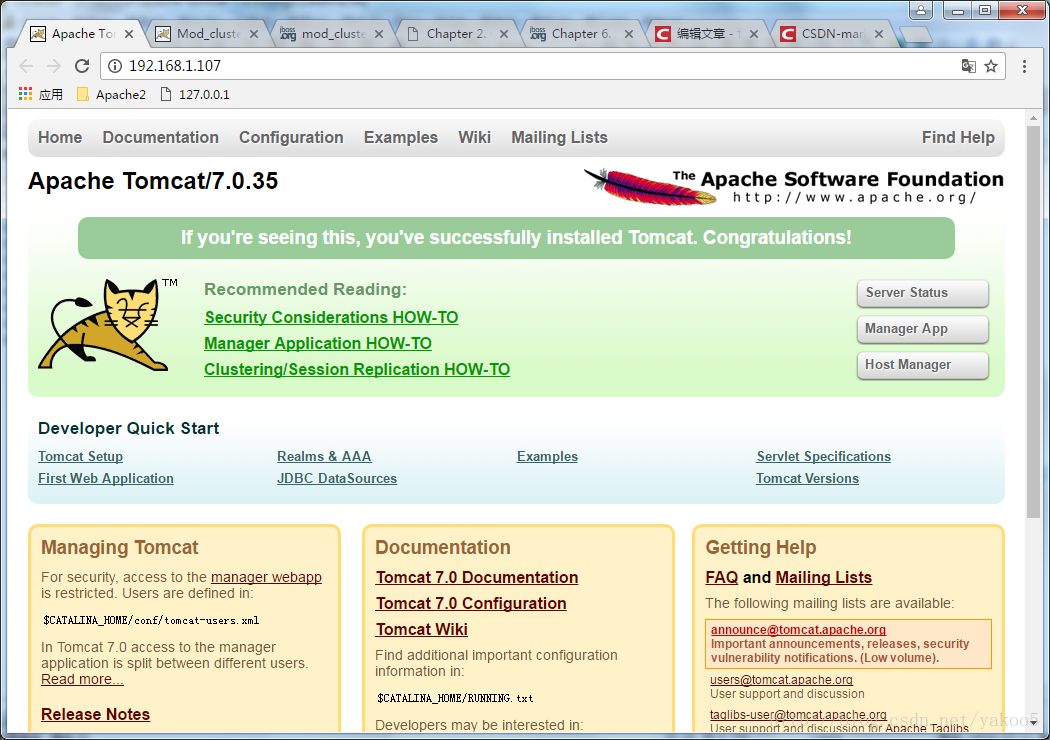The width and height of the screenshot is (1050, 740).
Task: Click Read more... in Managing Tomcat
Action: point(82,679)
